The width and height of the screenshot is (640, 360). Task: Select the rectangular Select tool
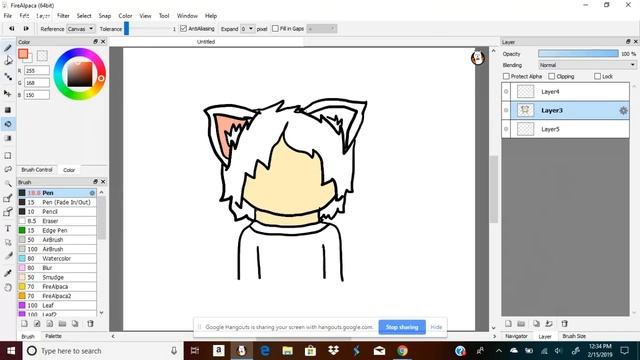point(8,156)
